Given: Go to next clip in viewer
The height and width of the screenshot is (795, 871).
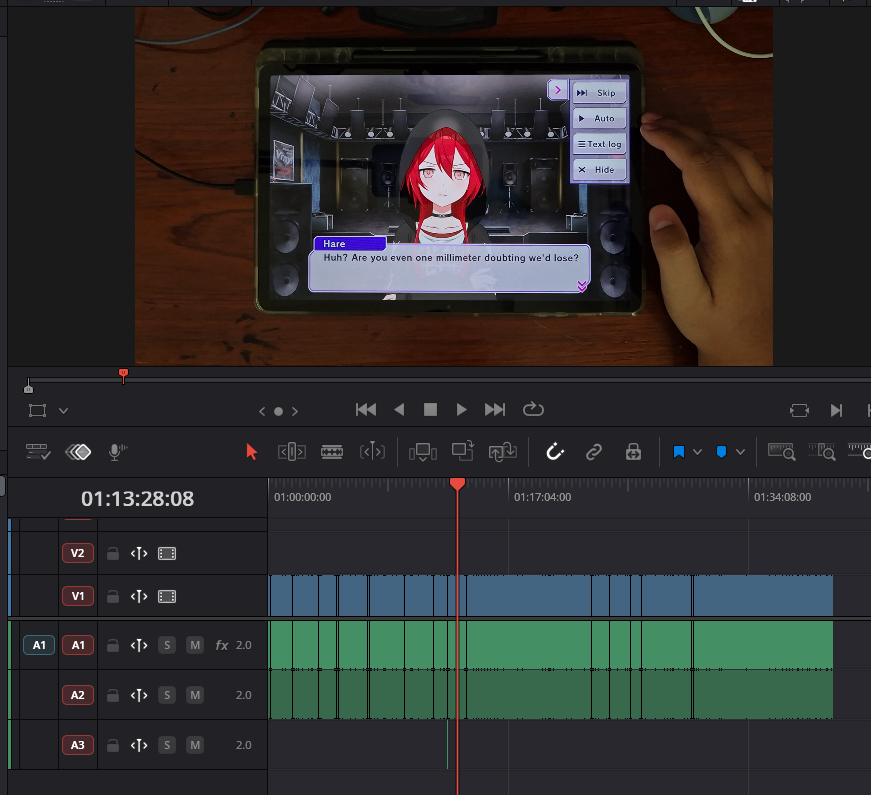Looking at the screenshot, I should click(836, 411).
